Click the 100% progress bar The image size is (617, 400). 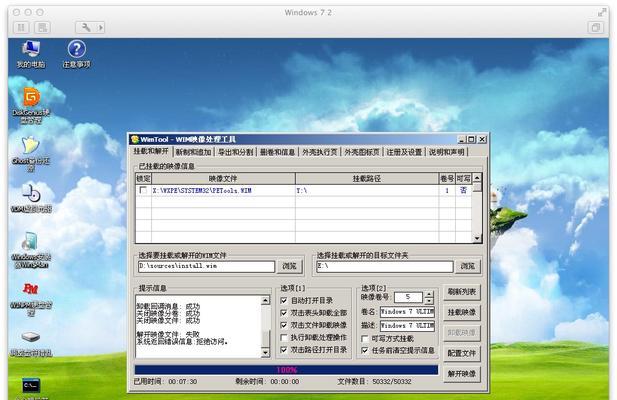coord(286,370)
